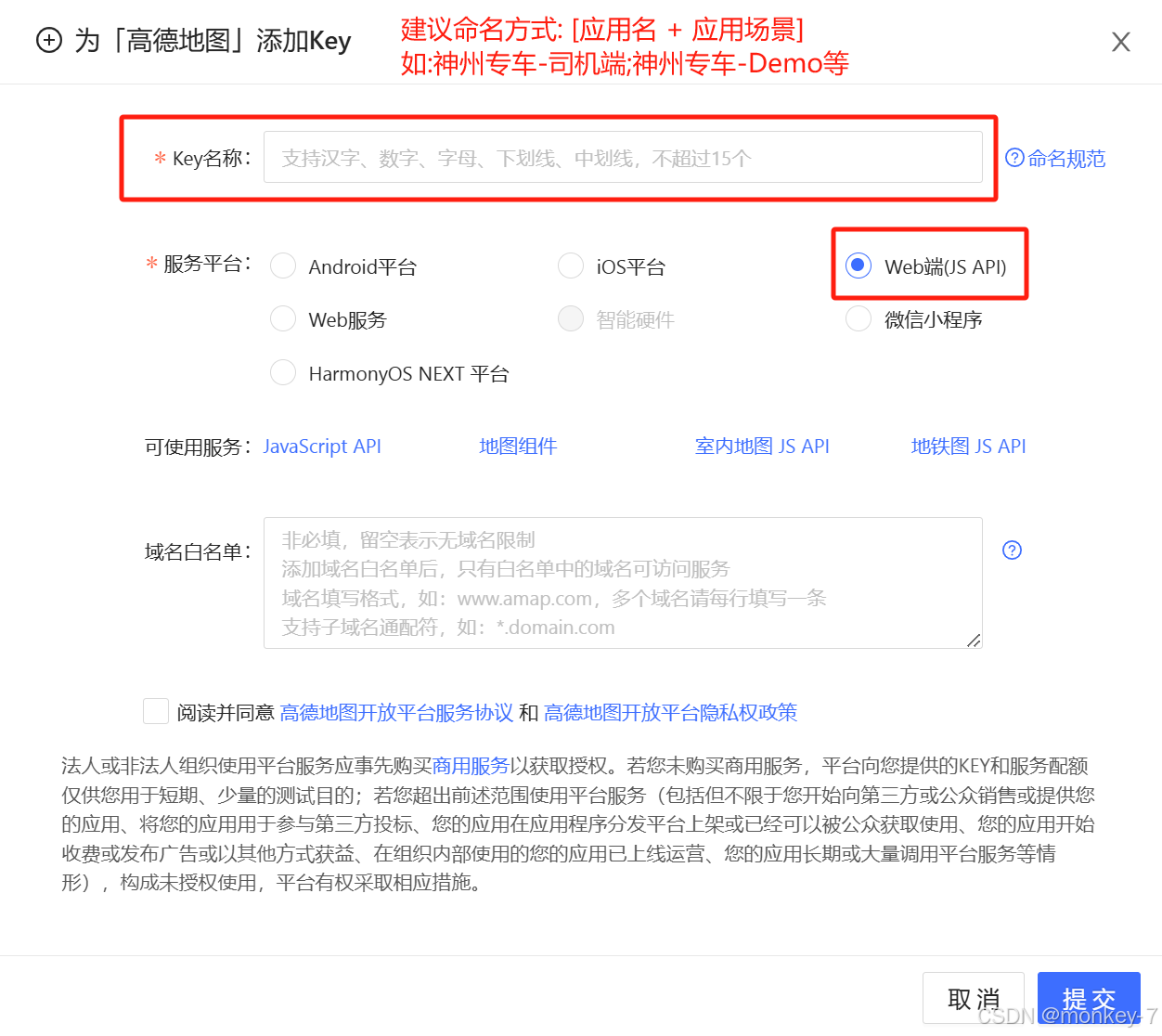Click the help icon beside 域名白名单

[x=1013, y=550]
